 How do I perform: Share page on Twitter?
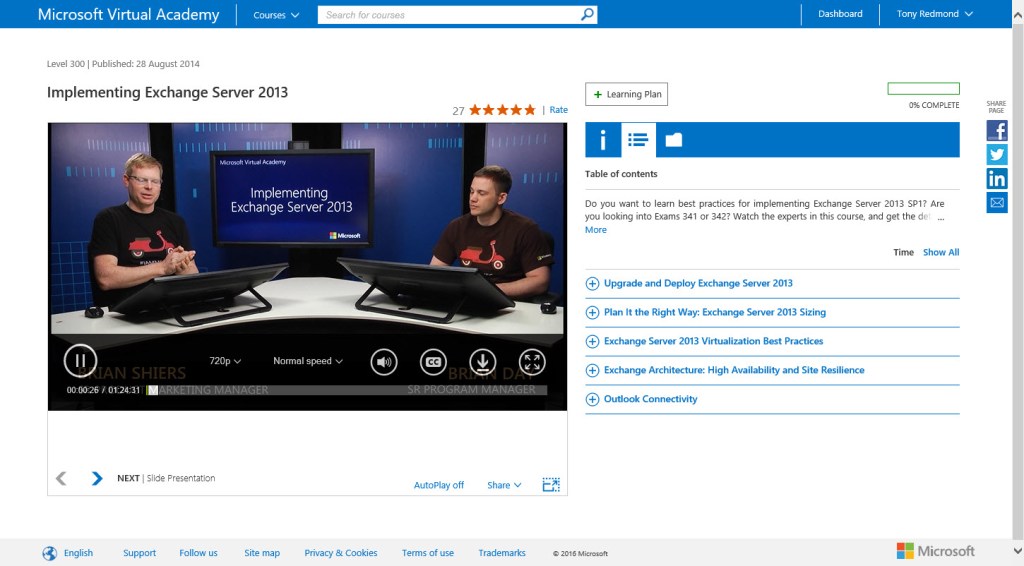click(x=997, y=155)
